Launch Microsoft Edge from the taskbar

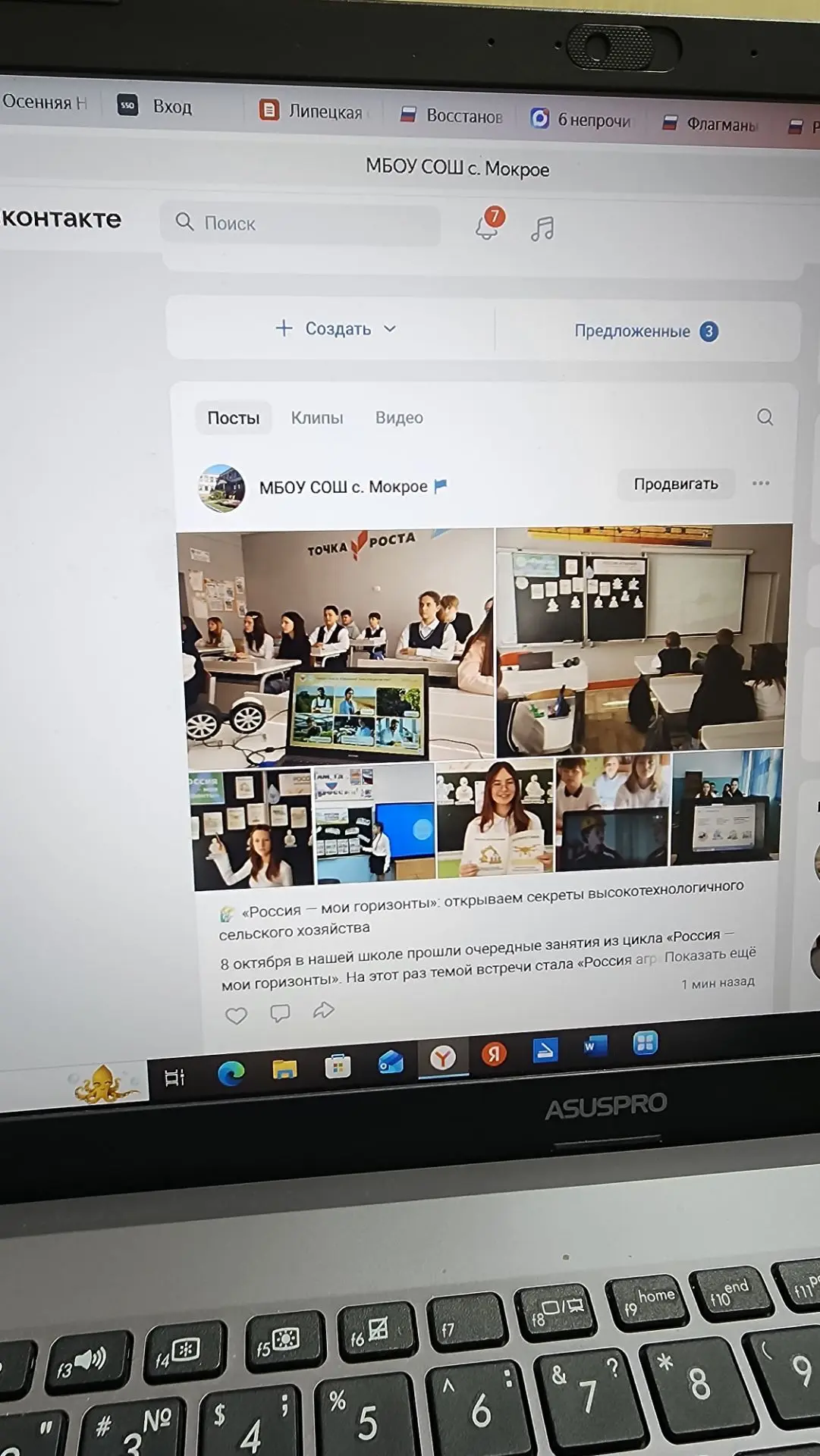point(231,1072)
